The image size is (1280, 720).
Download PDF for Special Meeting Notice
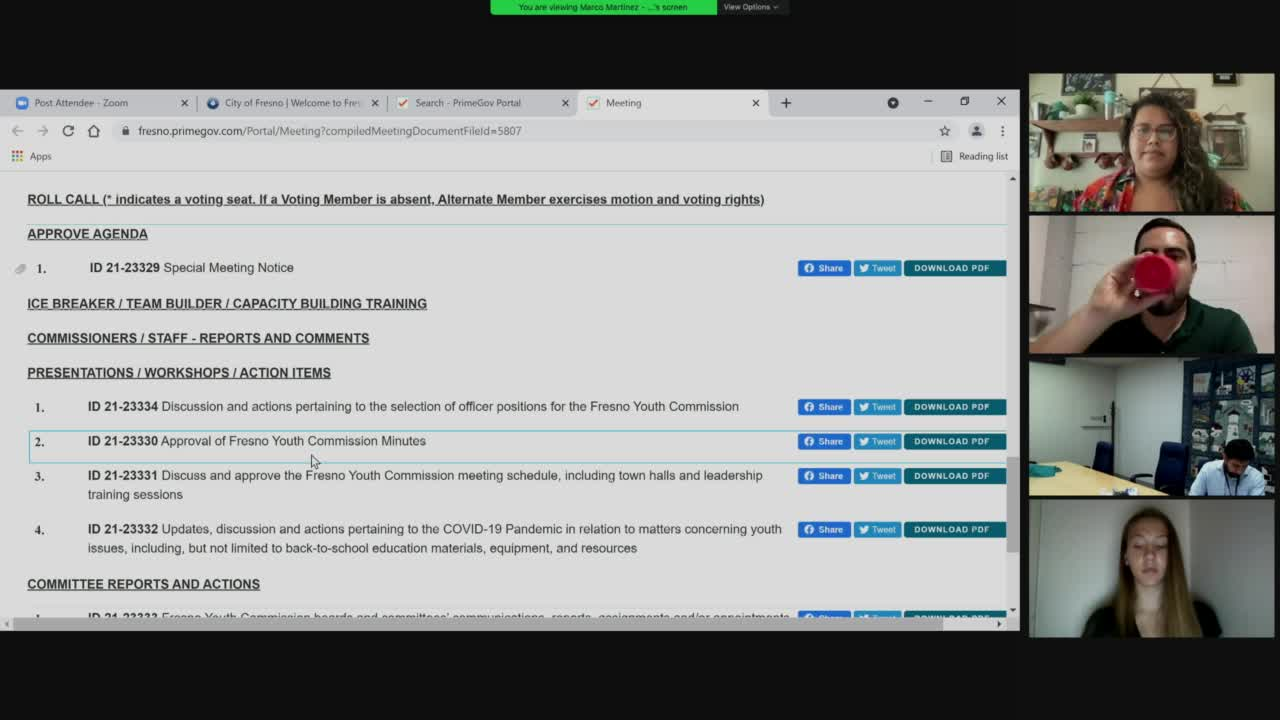[x=955, y=268]
